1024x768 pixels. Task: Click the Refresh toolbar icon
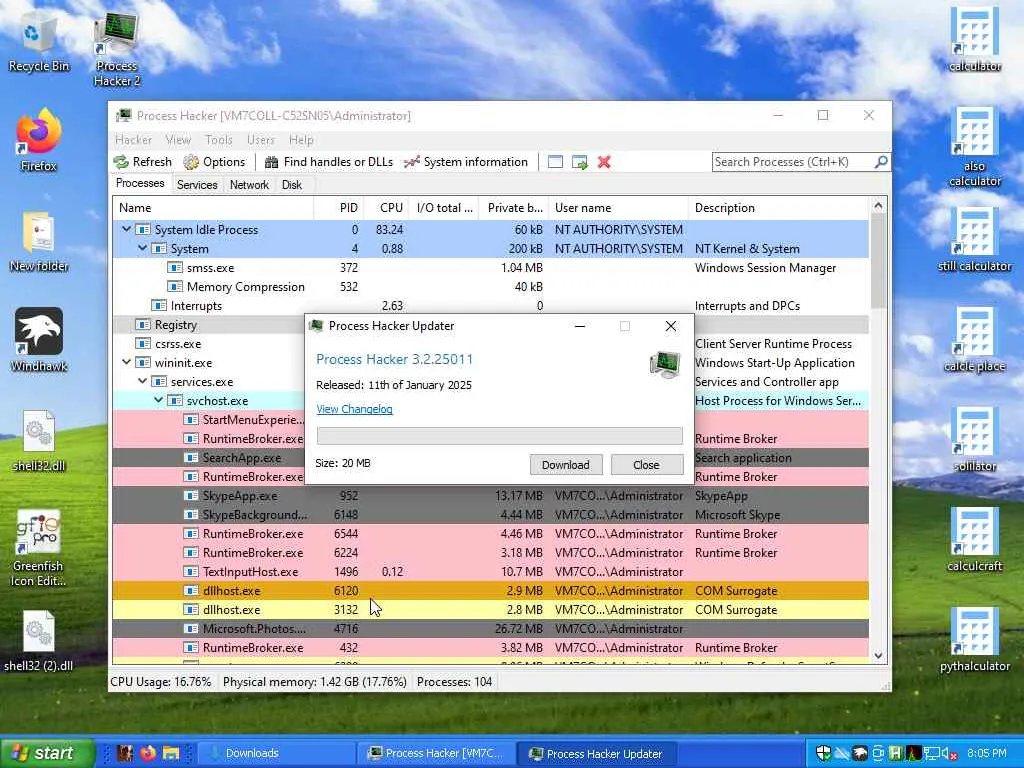pos(121,162)
